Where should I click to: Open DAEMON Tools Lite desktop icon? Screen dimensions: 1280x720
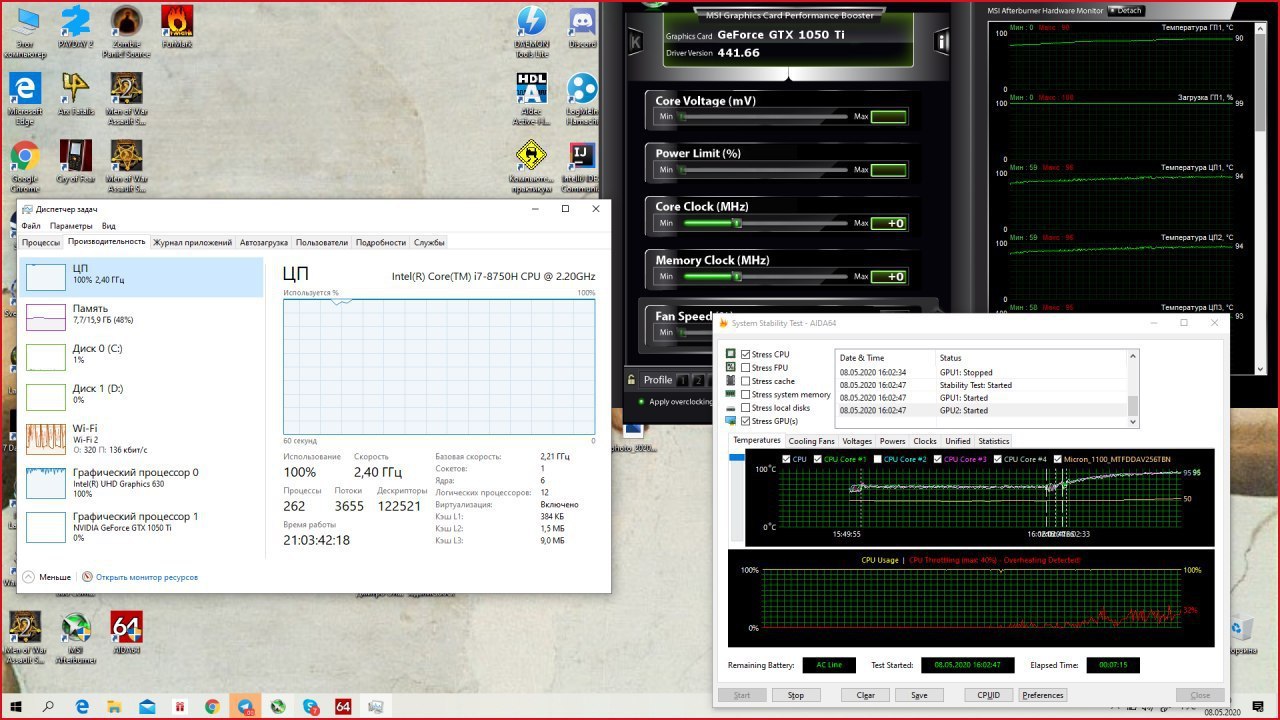coord(531,30)
